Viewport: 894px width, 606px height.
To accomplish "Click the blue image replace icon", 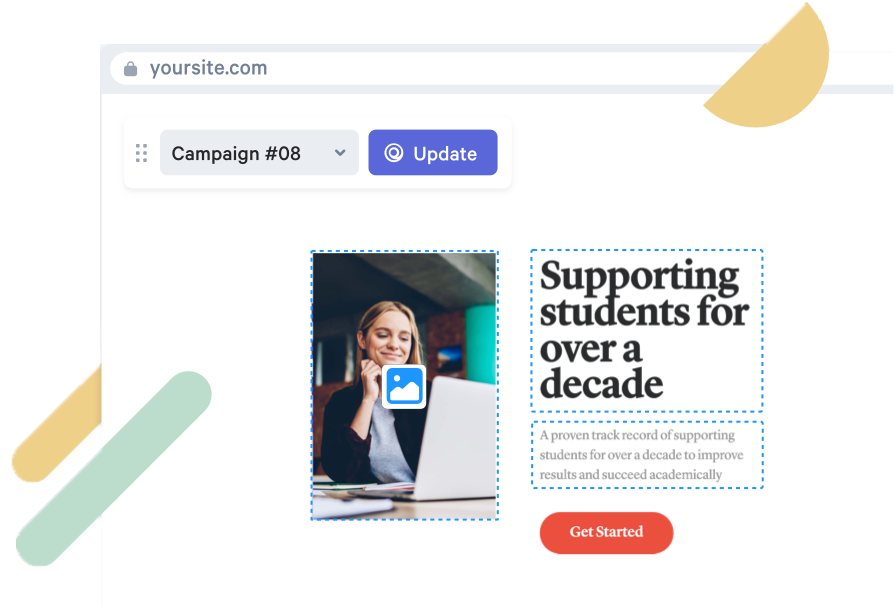I will click(x=404, y=387).
